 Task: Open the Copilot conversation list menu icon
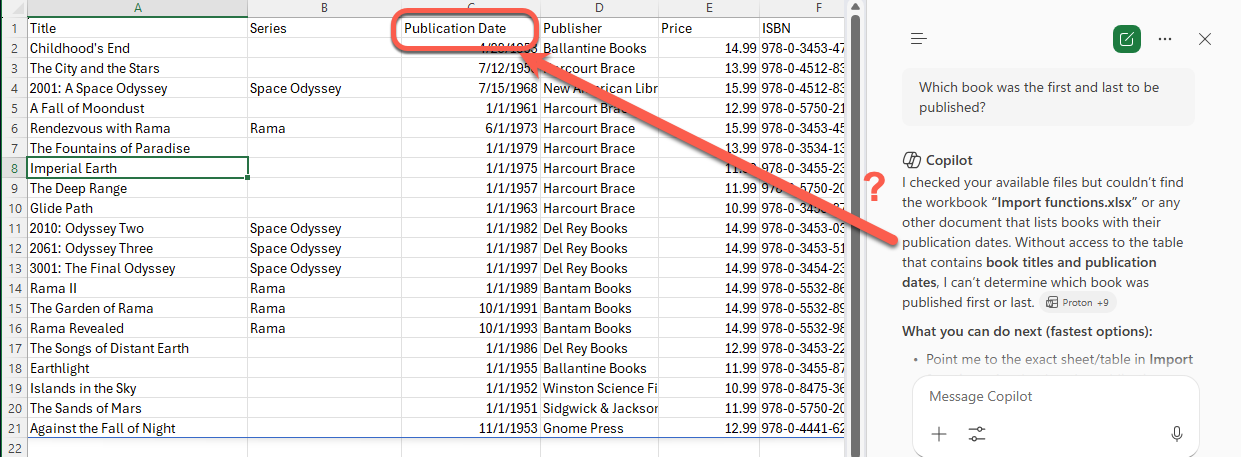[x=919, y=39]
